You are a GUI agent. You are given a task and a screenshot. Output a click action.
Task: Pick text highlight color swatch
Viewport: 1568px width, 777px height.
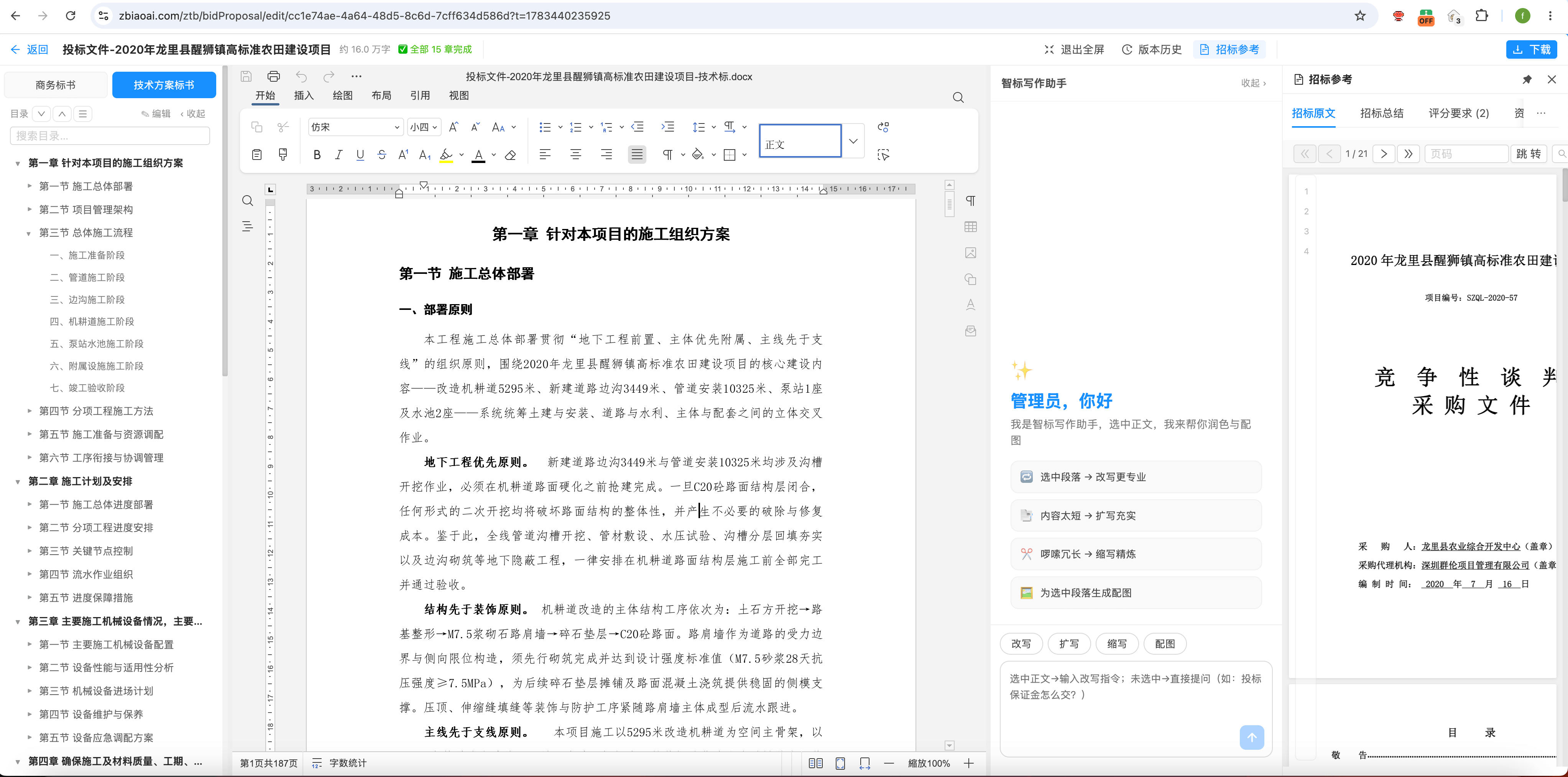(446, 155)
